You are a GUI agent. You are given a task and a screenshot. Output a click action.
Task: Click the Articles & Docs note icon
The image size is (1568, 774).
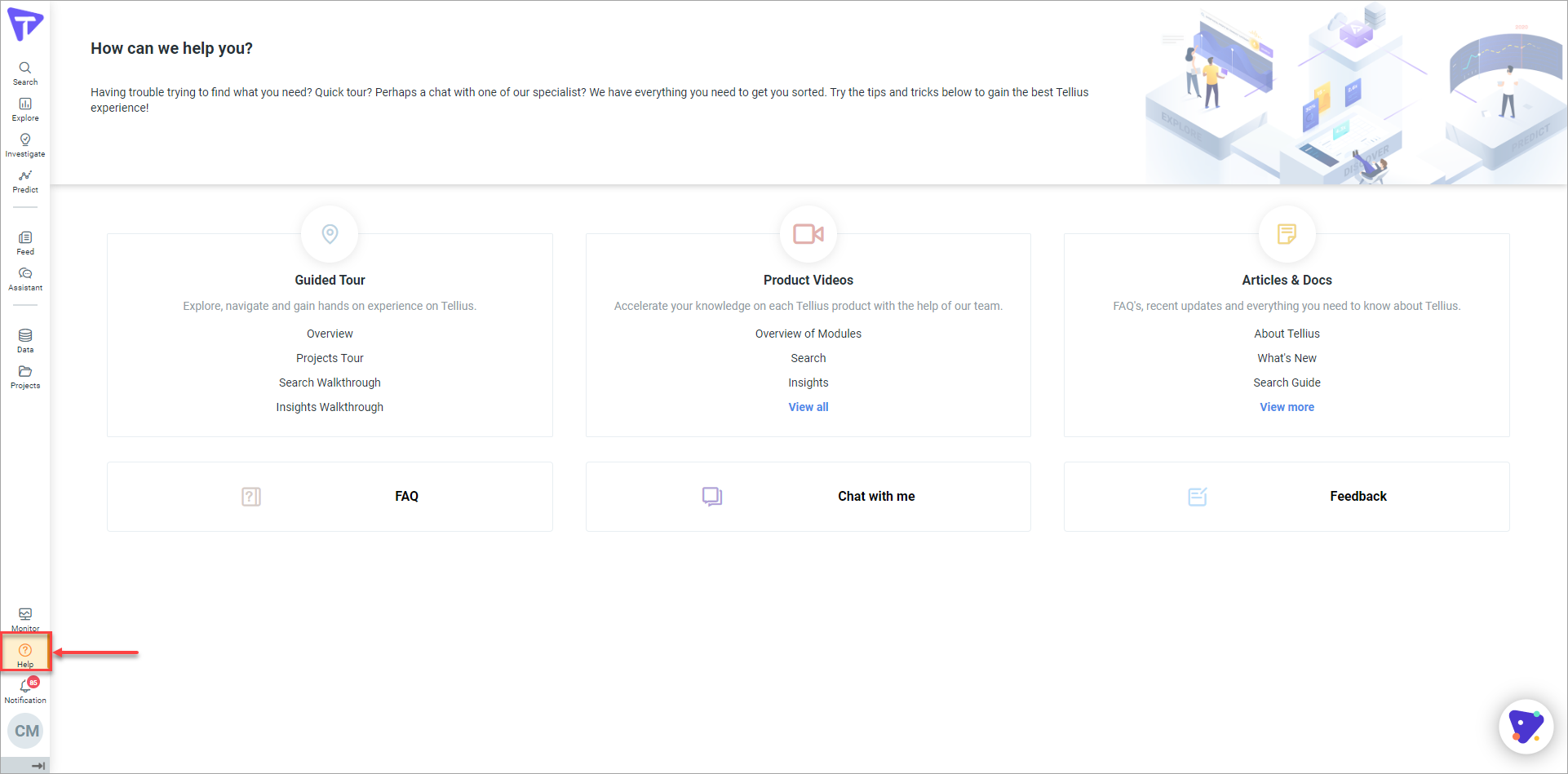click(x=1287, y=234)
